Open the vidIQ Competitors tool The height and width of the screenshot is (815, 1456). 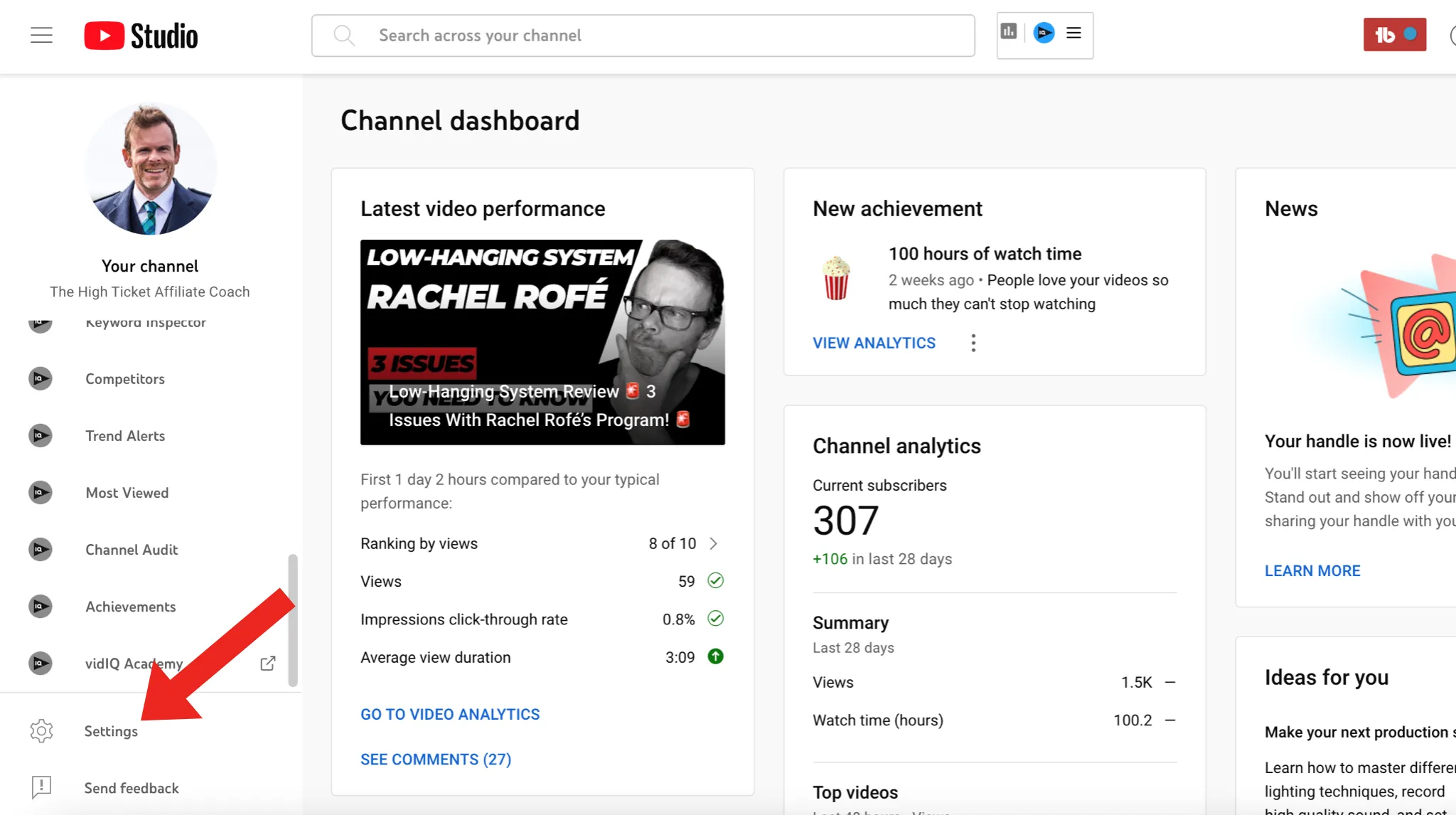(124, 378)
